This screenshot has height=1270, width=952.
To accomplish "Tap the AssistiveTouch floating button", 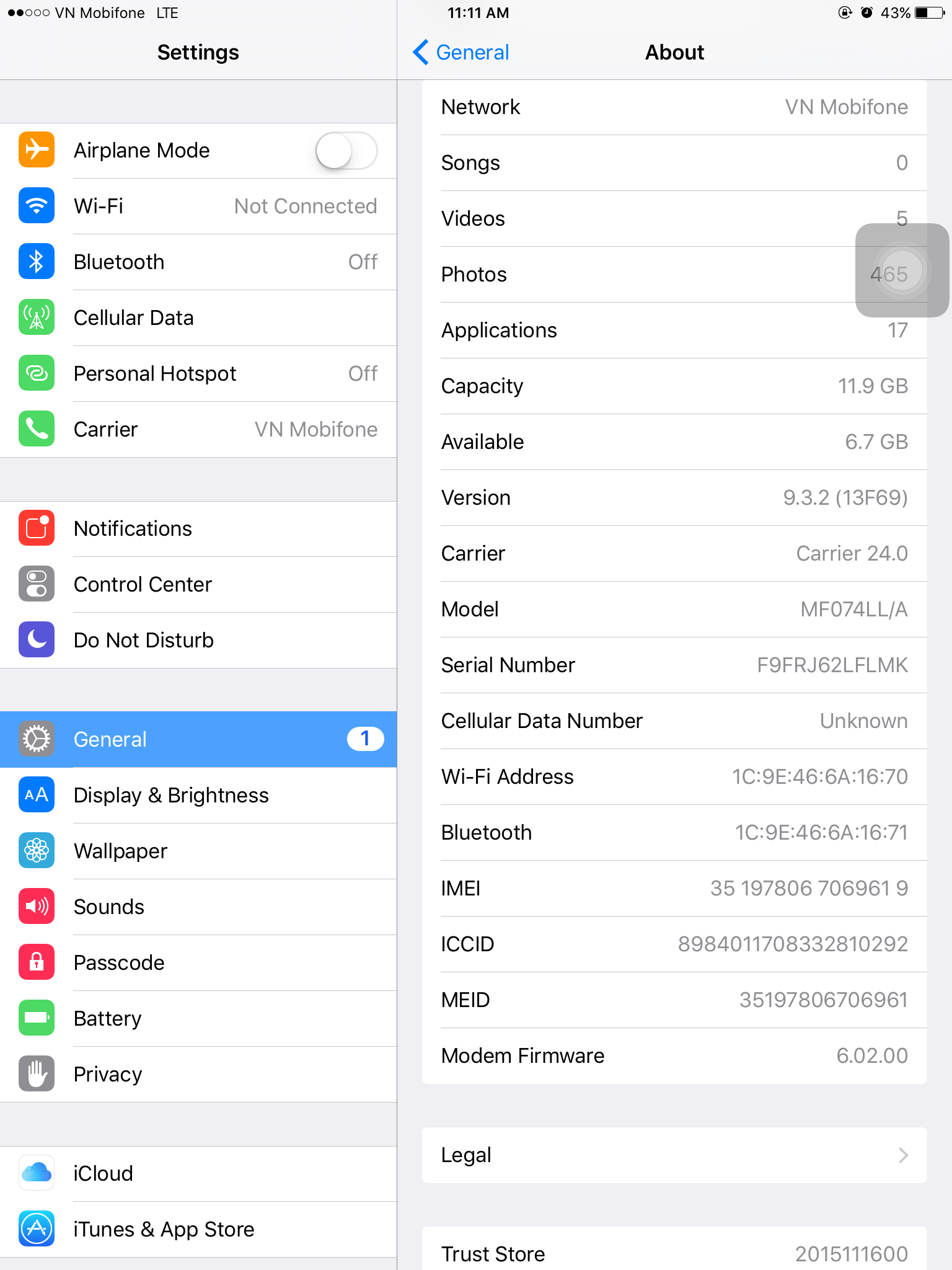I will (902, 270).
